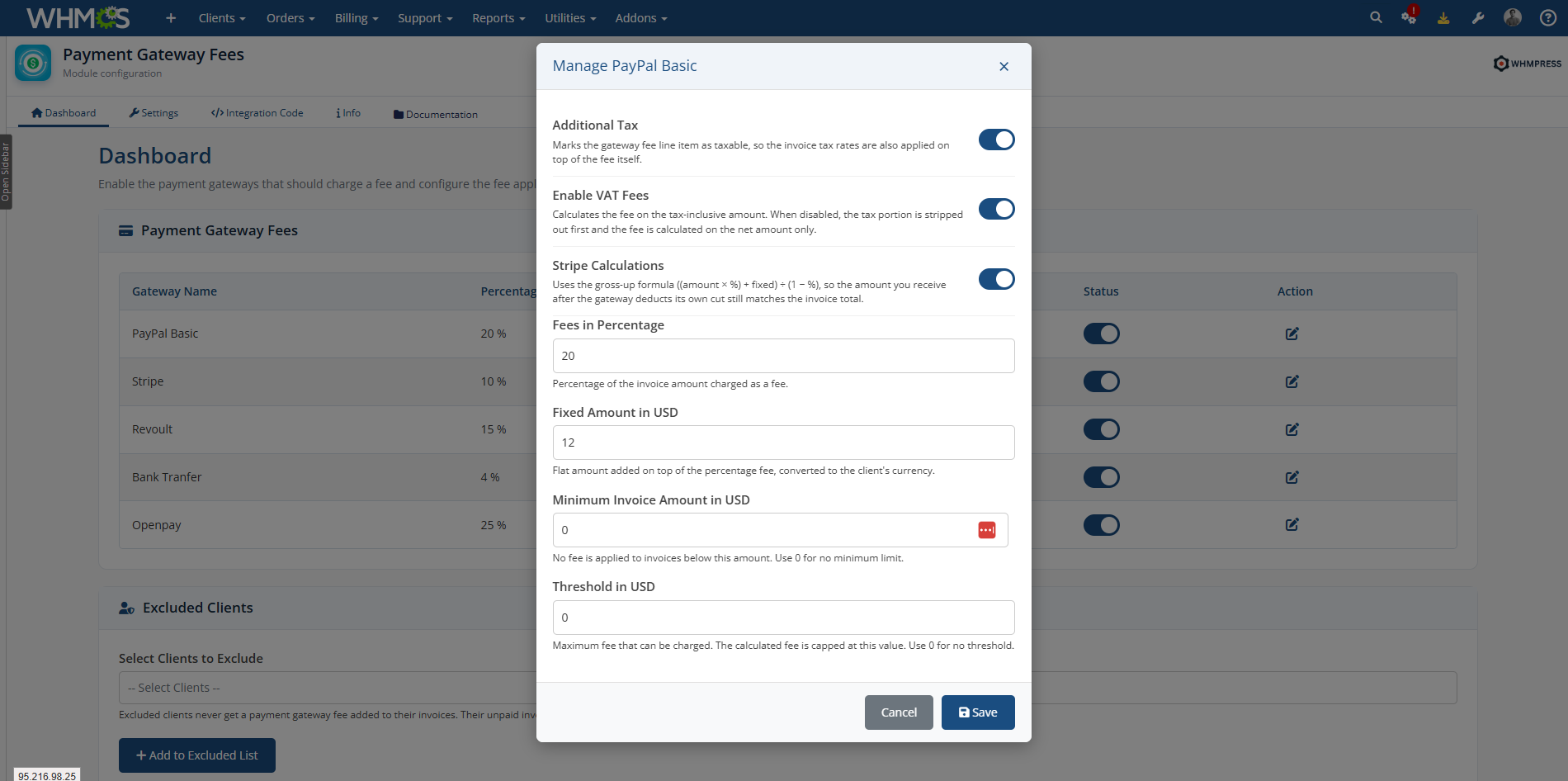Click the plus add-new icon in navbar

pyautogui.click(x=171, y=18)
